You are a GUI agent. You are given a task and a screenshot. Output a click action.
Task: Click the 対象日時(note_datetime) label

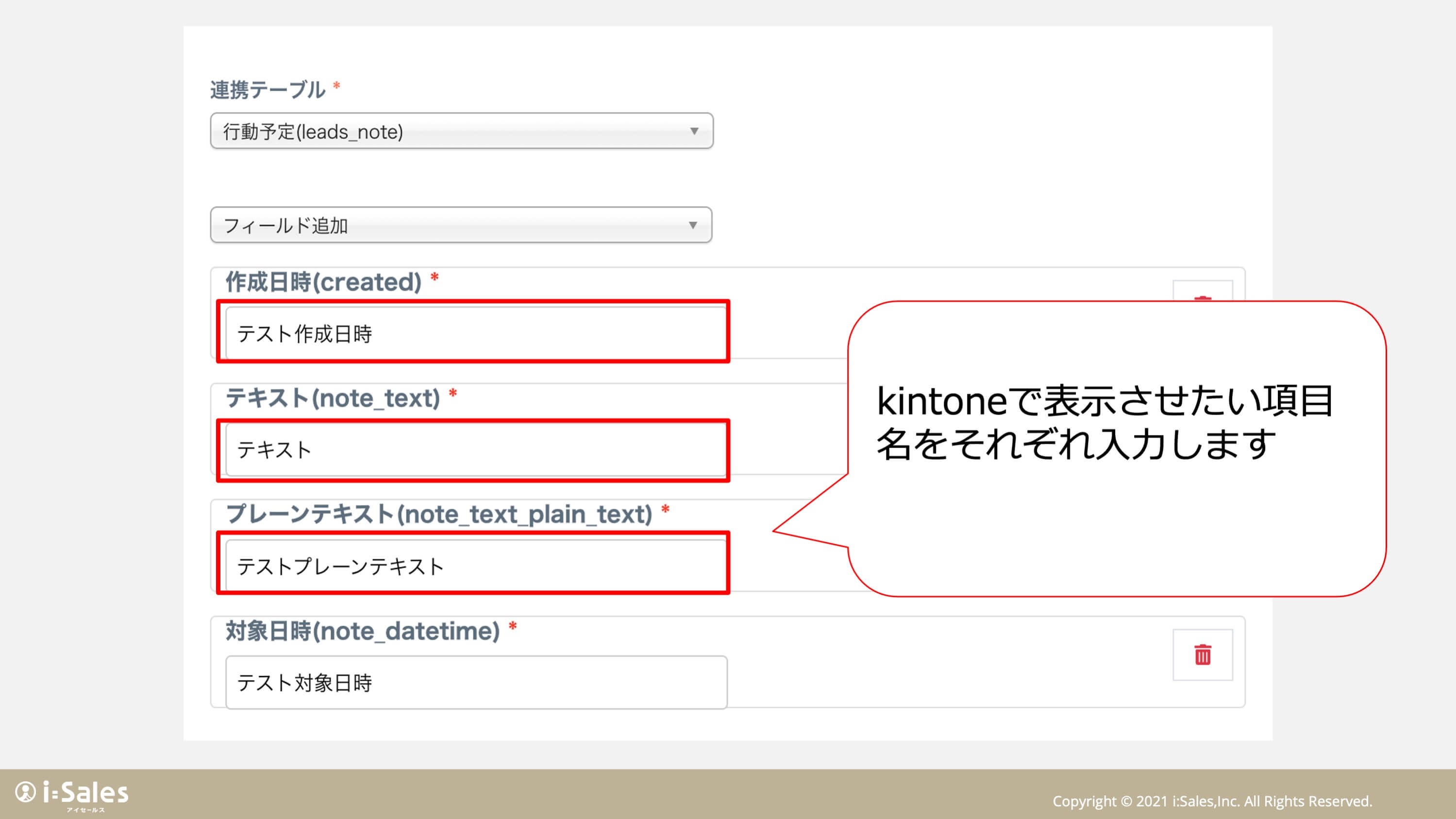362,630
